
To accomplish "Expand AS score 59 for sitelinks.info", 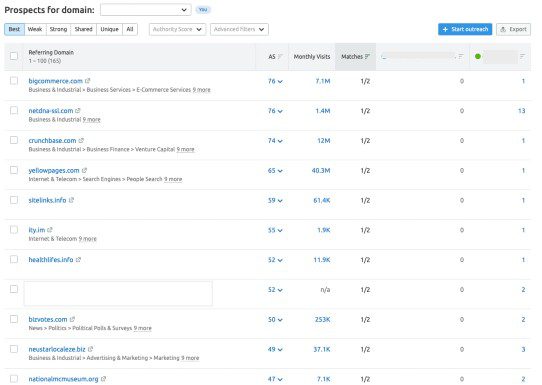I will click(275, 200).
